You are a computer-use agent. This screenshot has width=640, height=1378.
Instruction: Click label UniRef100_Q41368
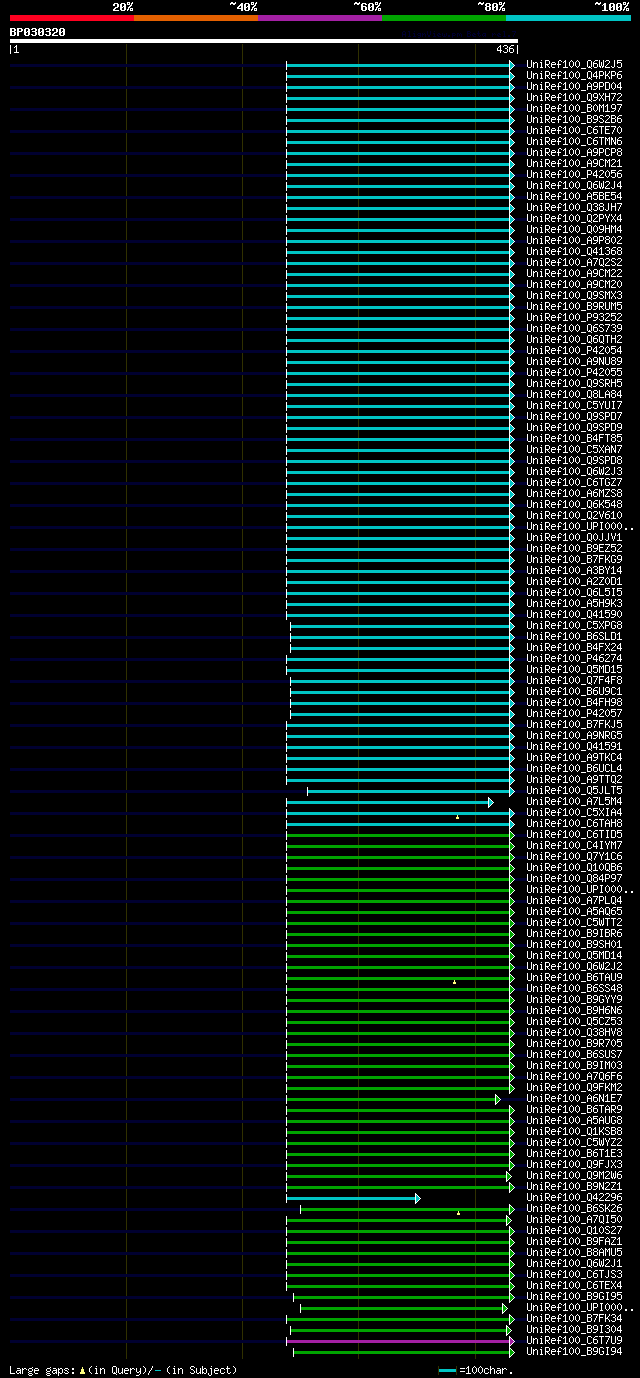[x=574, y=251]
